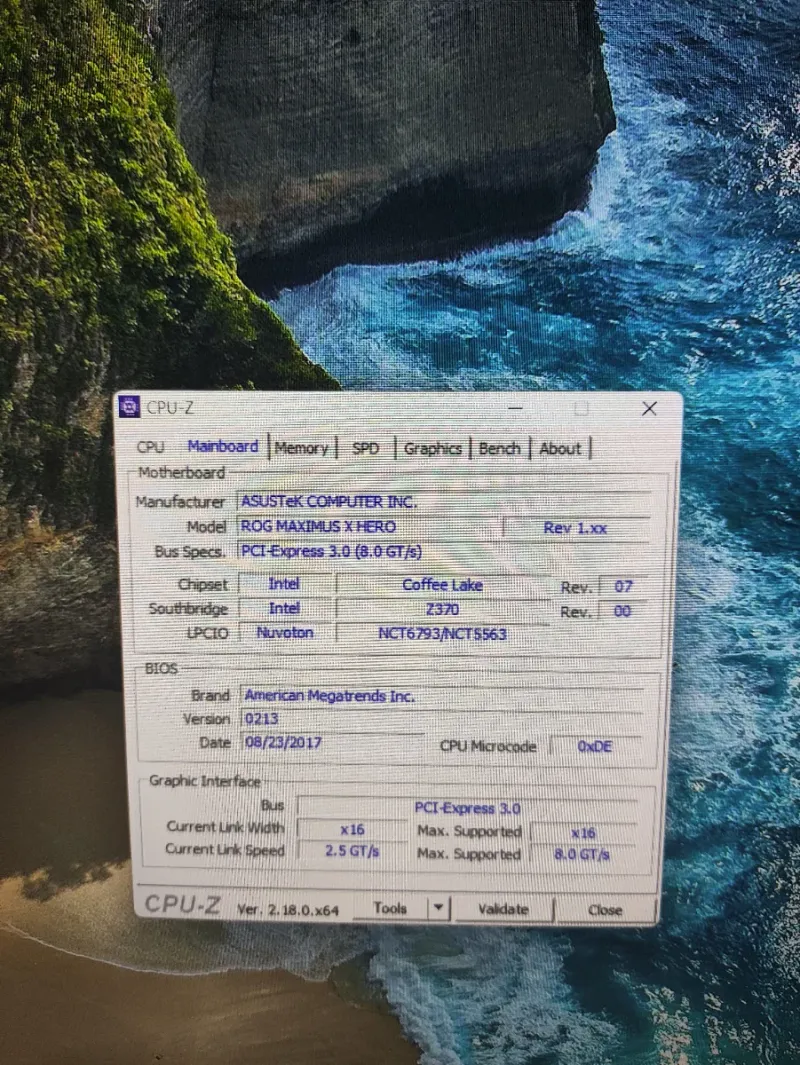The width and height of the screenshot is (800, 1065).
Task: Click the Max. Supported 8.0 GT/s value
Action: point(583,854)
